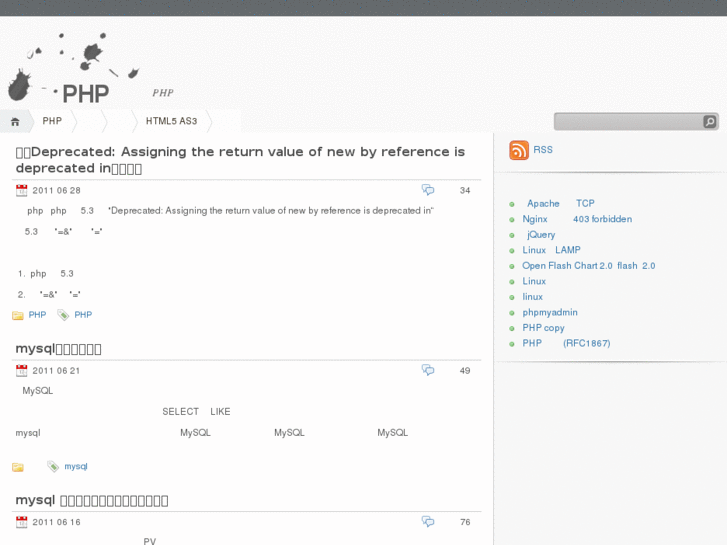Select the calendar icon by 2011 06 16
The width and height of the screenshot is (727, 545).
(21, 522)
